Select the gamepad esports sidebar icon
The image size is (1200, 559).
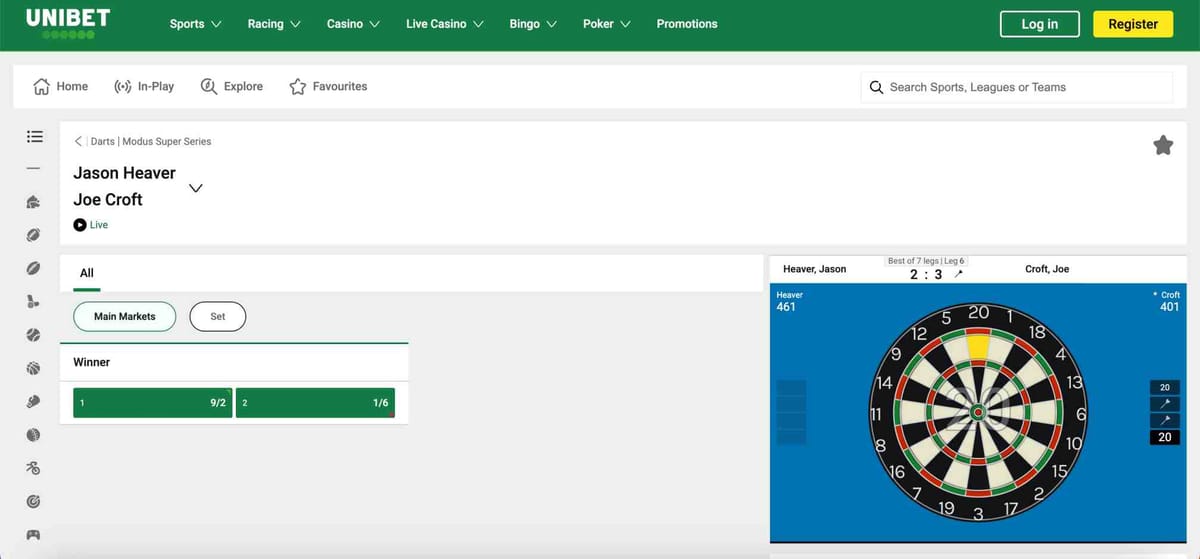point(34,534)
